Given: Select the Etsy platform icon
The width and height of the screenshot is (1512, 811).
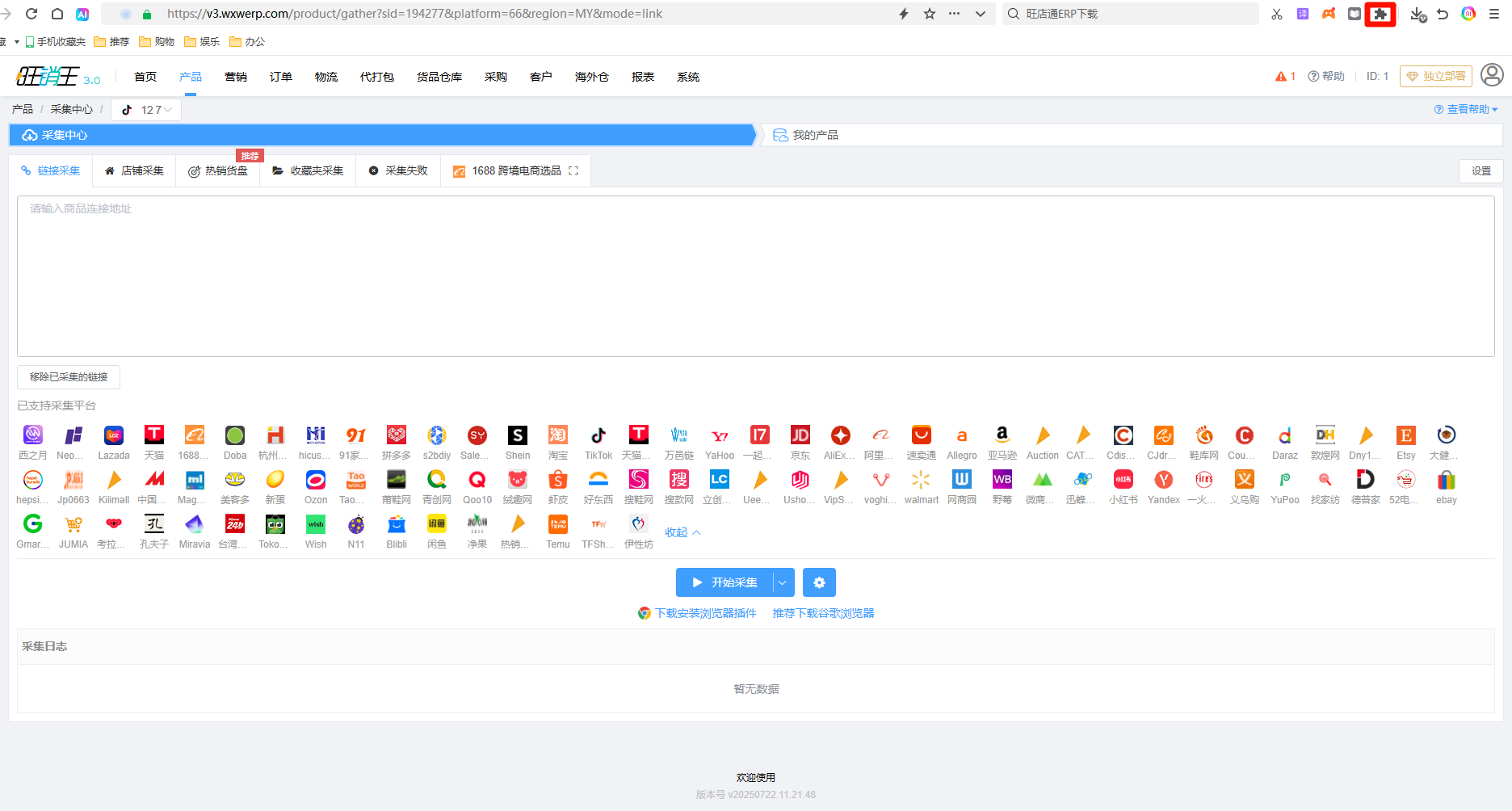Looking at the screenshot, I should (1406, 435).
